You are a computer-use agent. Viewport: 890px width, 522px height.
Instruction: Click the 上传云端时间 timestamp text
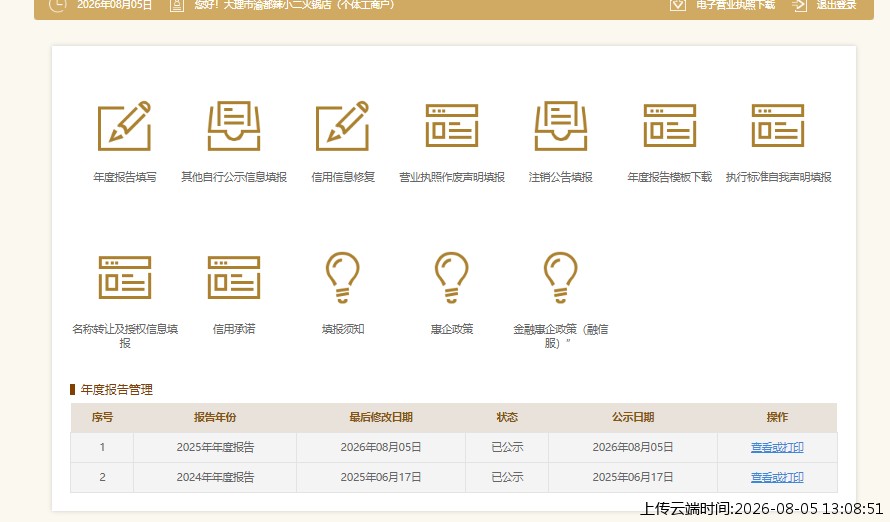coord(761,508)
